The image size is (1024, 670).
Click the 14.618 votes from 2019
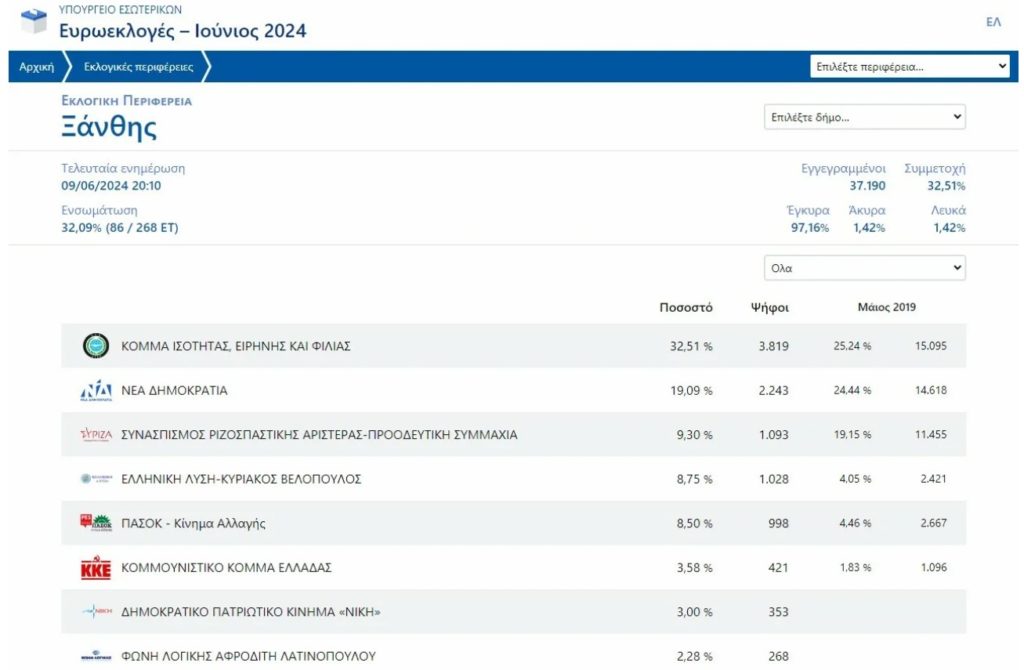[931, 391]
